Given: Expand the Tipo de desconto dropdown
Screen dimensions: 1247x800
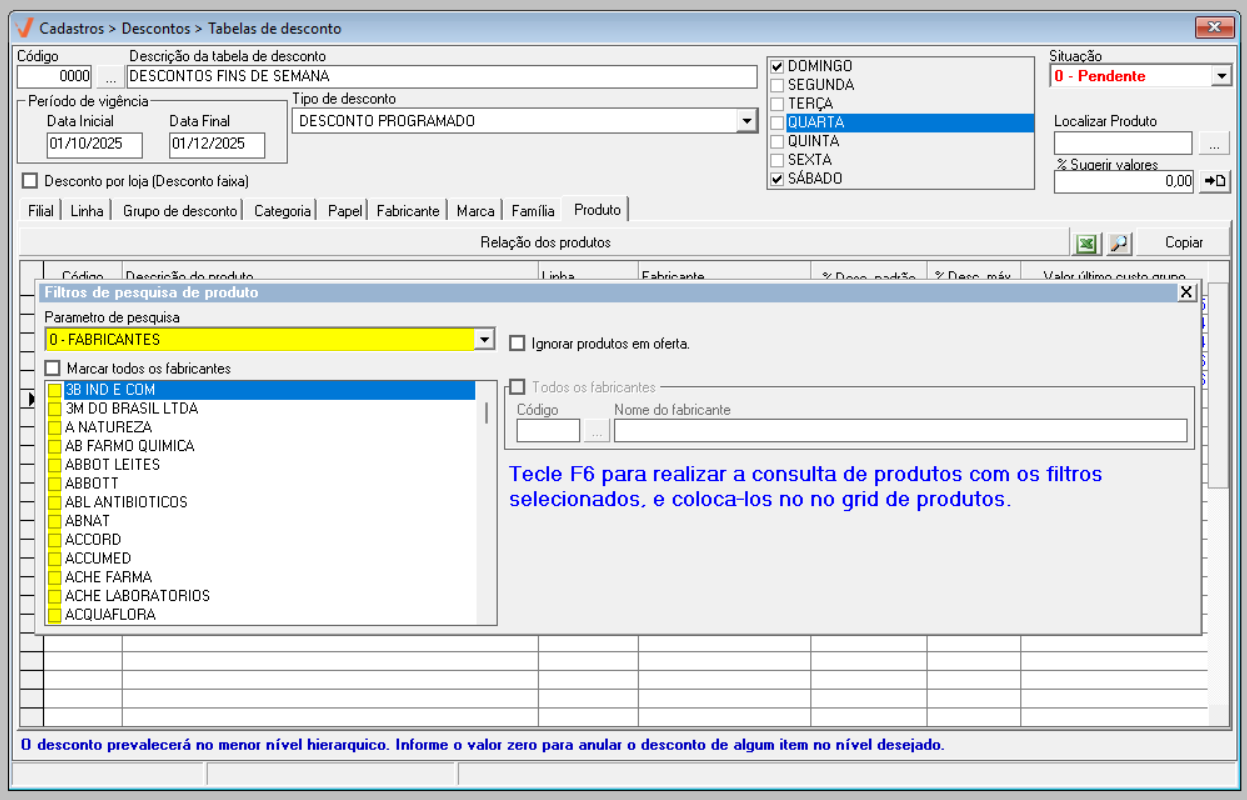Looking at the screenshot, I should pyautogui.click(x=746, y=121).
